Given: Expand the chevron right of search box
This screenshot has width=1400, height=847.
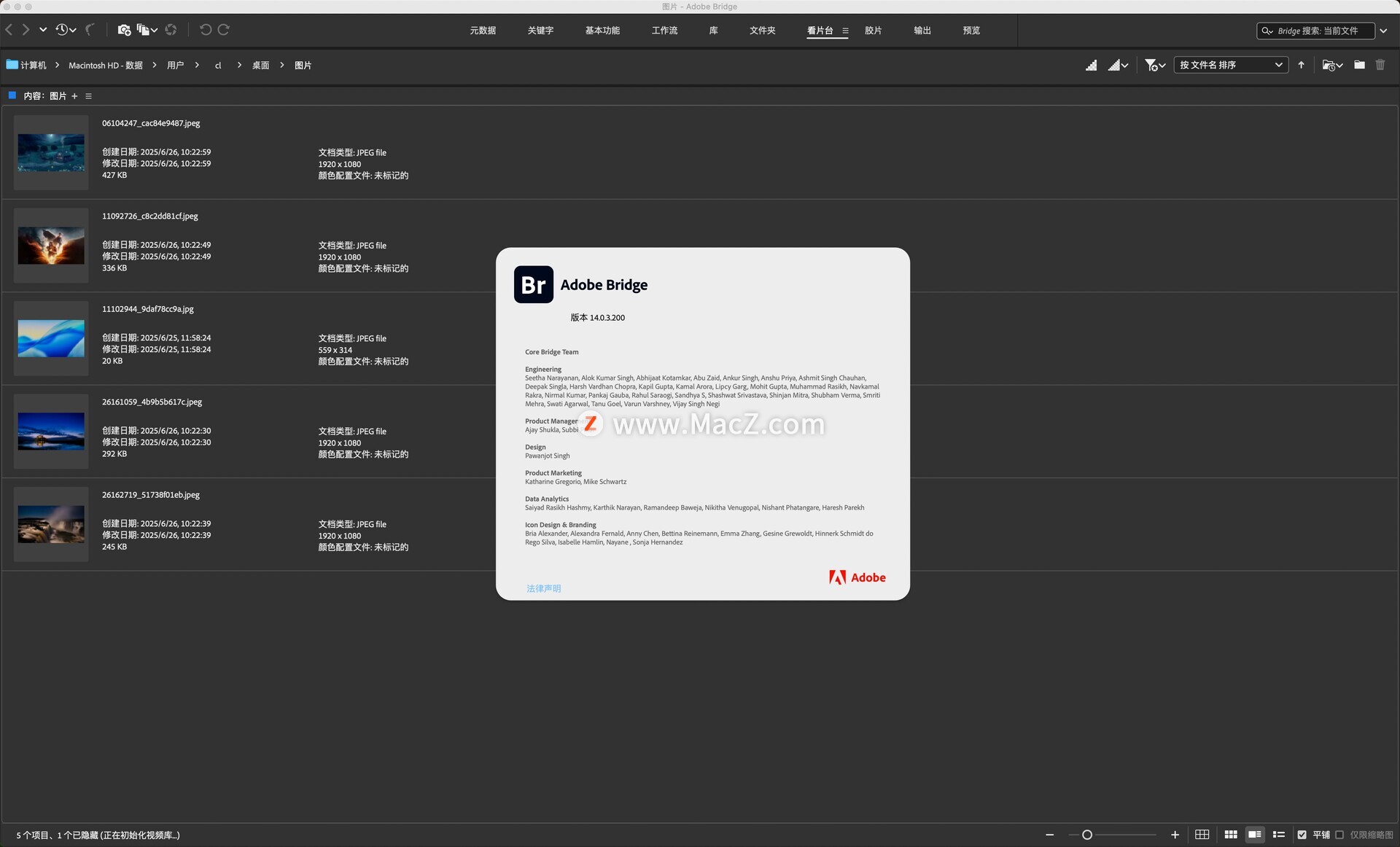Looking at the screenshot, I should 1383,31.
